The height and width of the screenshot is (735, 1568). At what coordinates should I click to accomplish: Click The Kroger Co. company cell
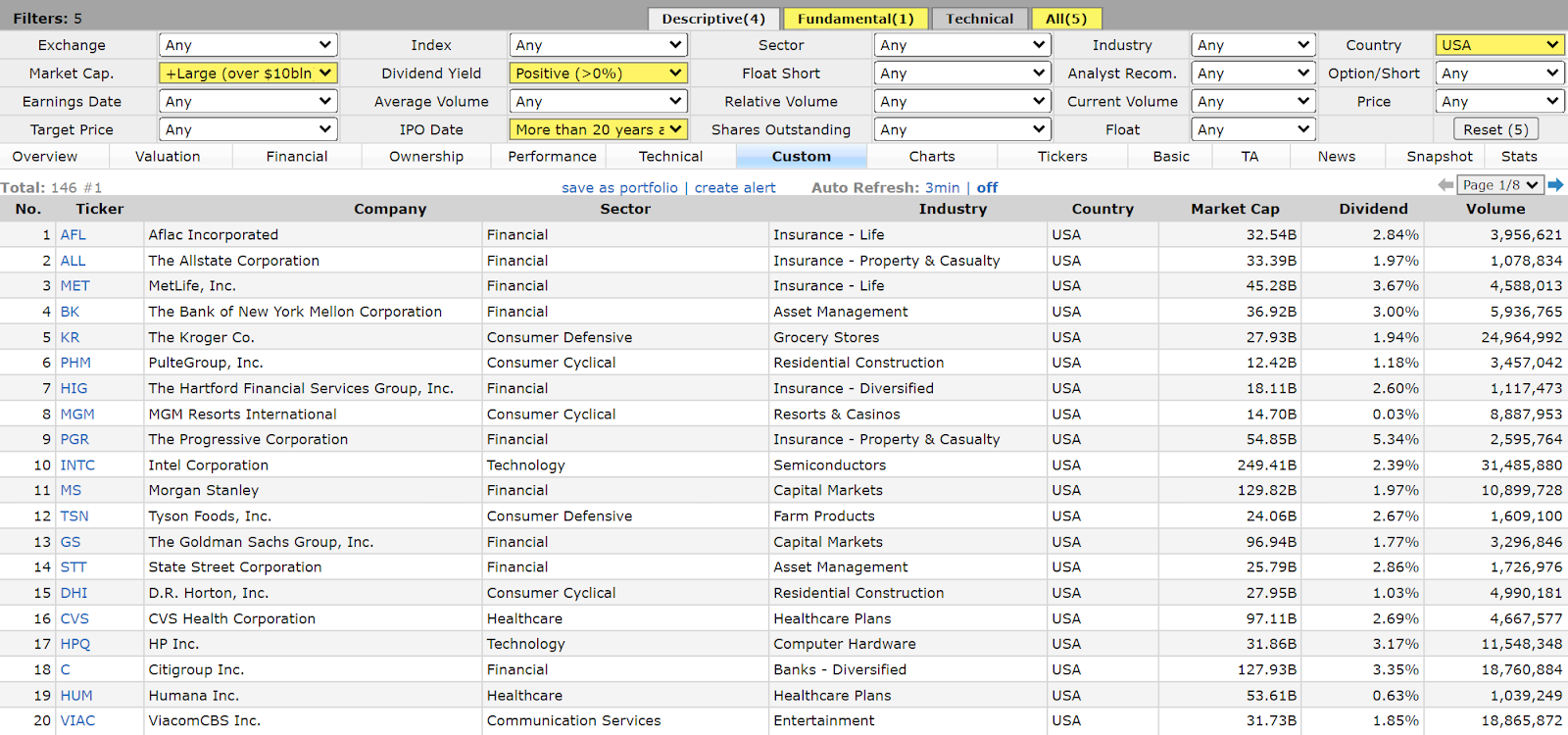click(313, 337)
